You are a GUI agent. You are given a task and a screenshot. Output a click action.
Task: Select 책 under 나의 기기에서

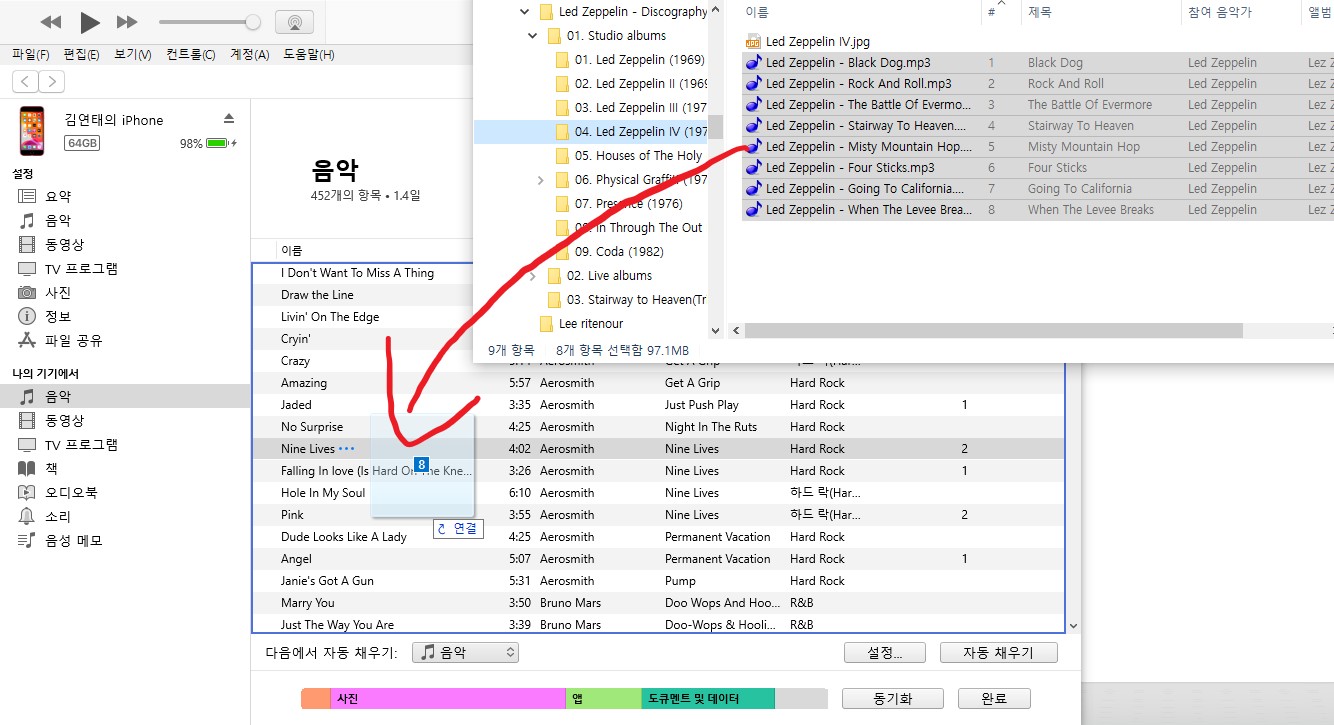[x=51, y=469]
